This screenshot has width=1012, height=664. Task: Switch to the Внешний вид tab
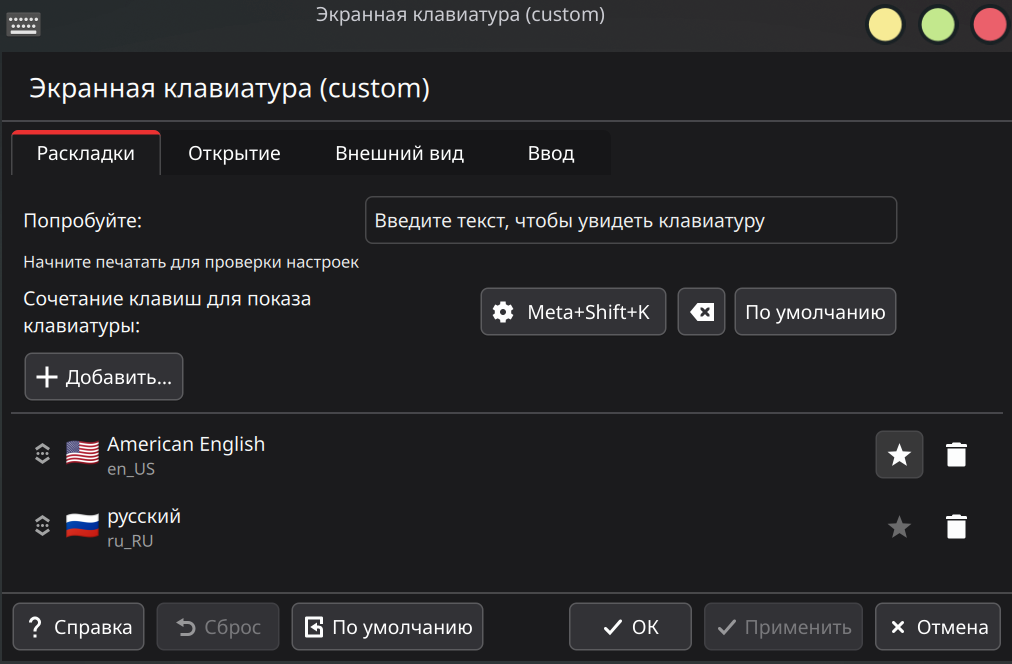[x=400, y=153]
